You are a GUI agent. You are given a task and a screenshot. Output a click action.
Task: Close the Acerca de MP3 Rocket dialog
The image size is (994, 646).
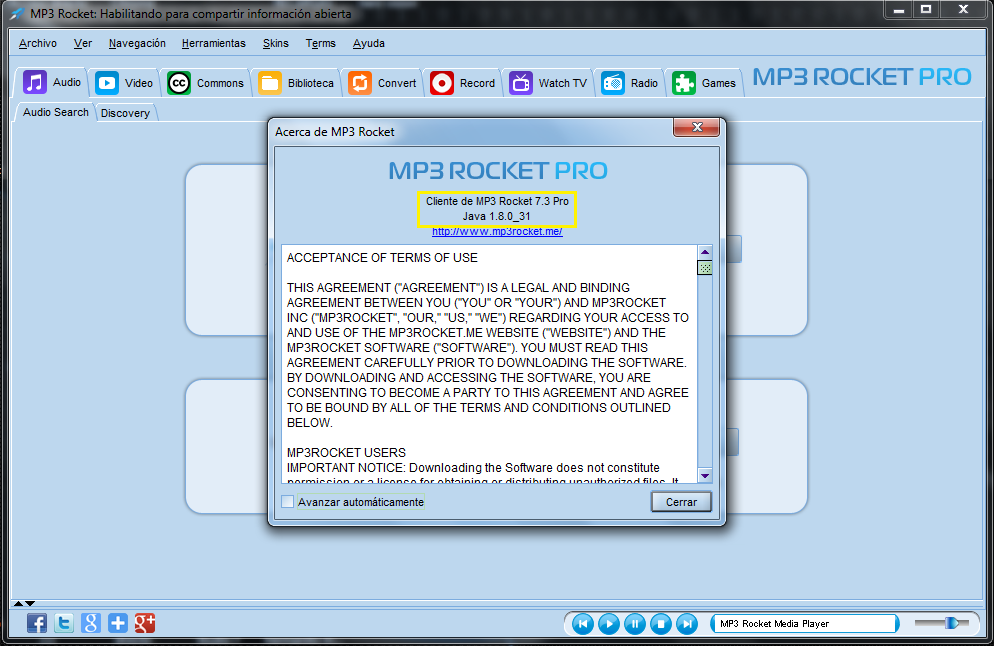click(696, 127)
